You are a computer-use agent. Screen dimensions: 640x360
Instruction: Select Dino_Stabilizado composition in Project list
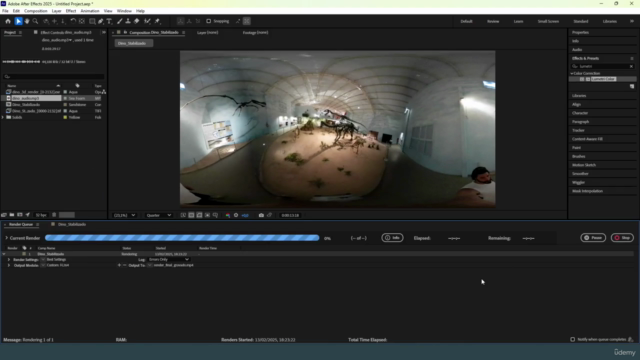(x=26, y=105)
